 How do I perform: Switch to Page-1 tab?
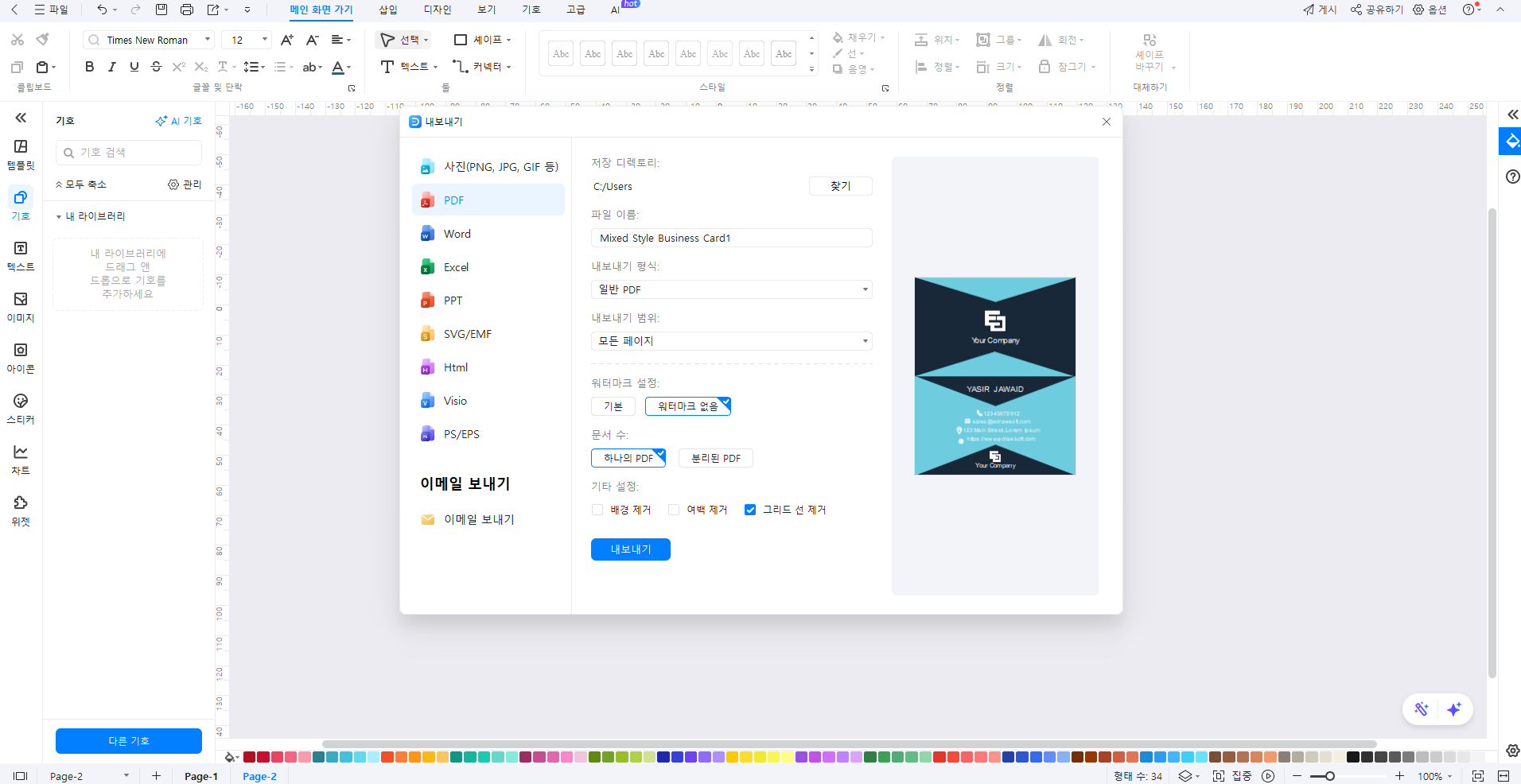(x=201, y=776)
